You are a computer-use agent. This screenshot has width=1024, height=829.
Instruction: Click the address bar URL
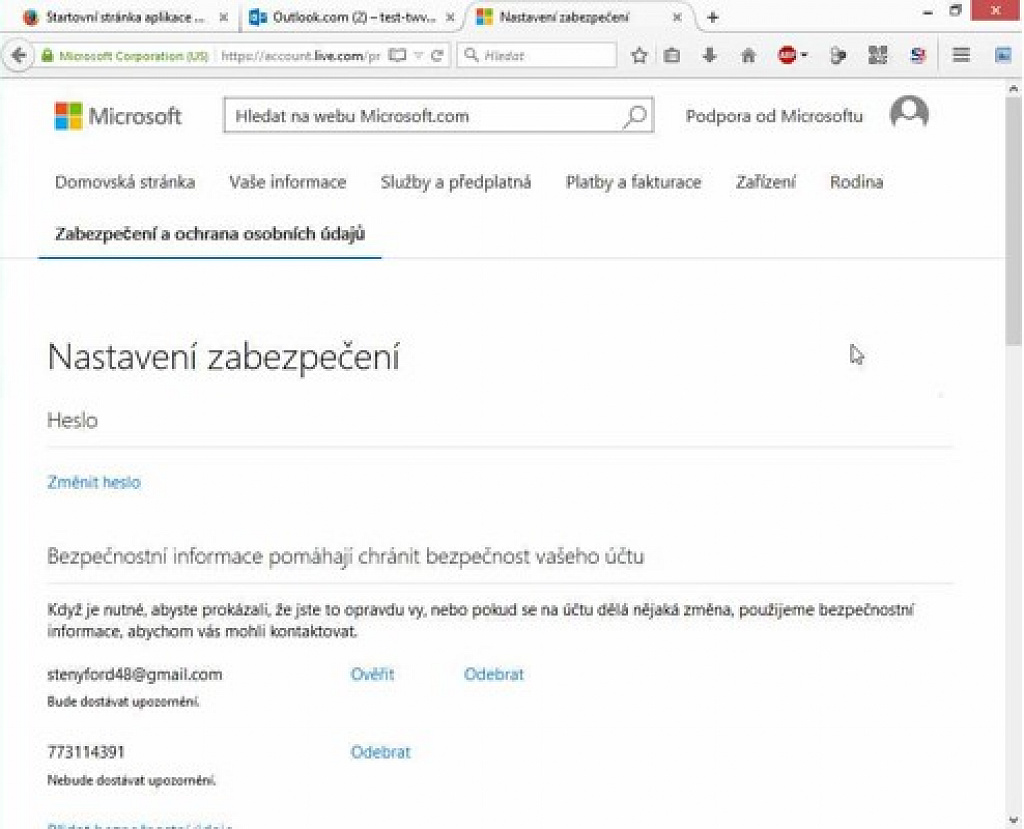(x=300, y=56)
